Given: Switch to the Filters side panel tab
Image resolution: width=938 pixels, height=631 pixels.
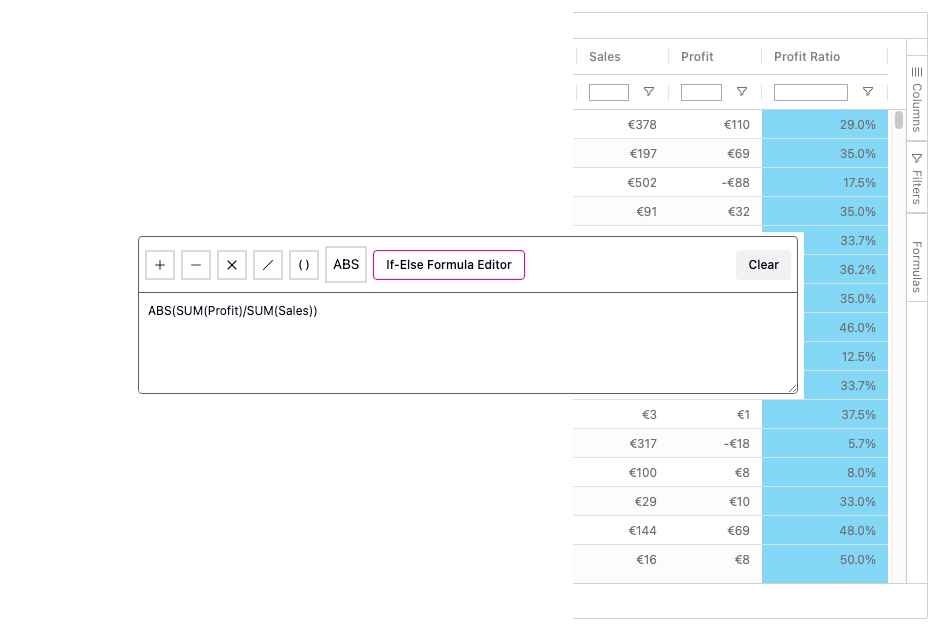Looking at the screenshot, I should tap(916, 178).
